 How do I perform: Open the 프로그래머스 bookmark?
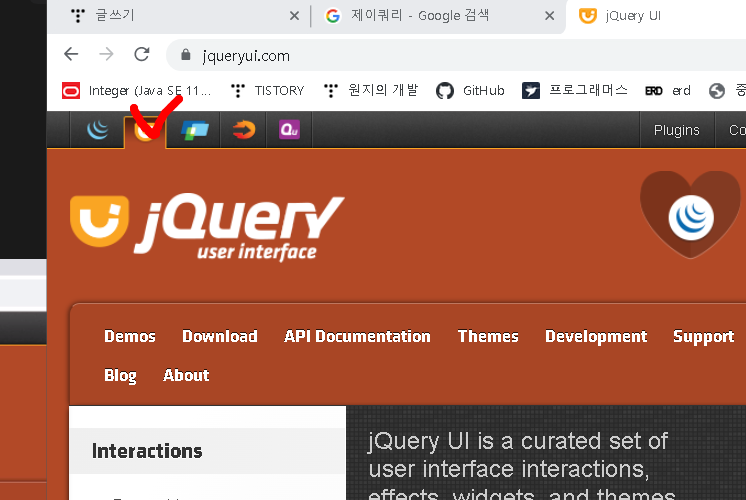[575, 90]
